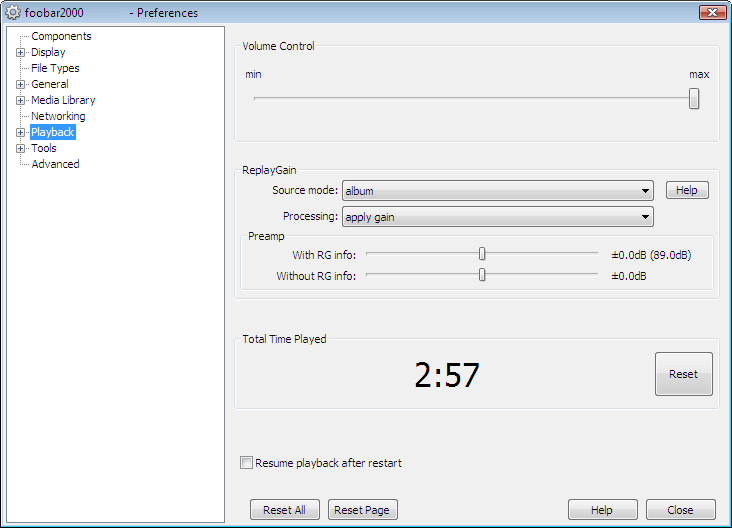
Task: Click the foobar2000 gear icon in title bar
Action: (13, 13)
